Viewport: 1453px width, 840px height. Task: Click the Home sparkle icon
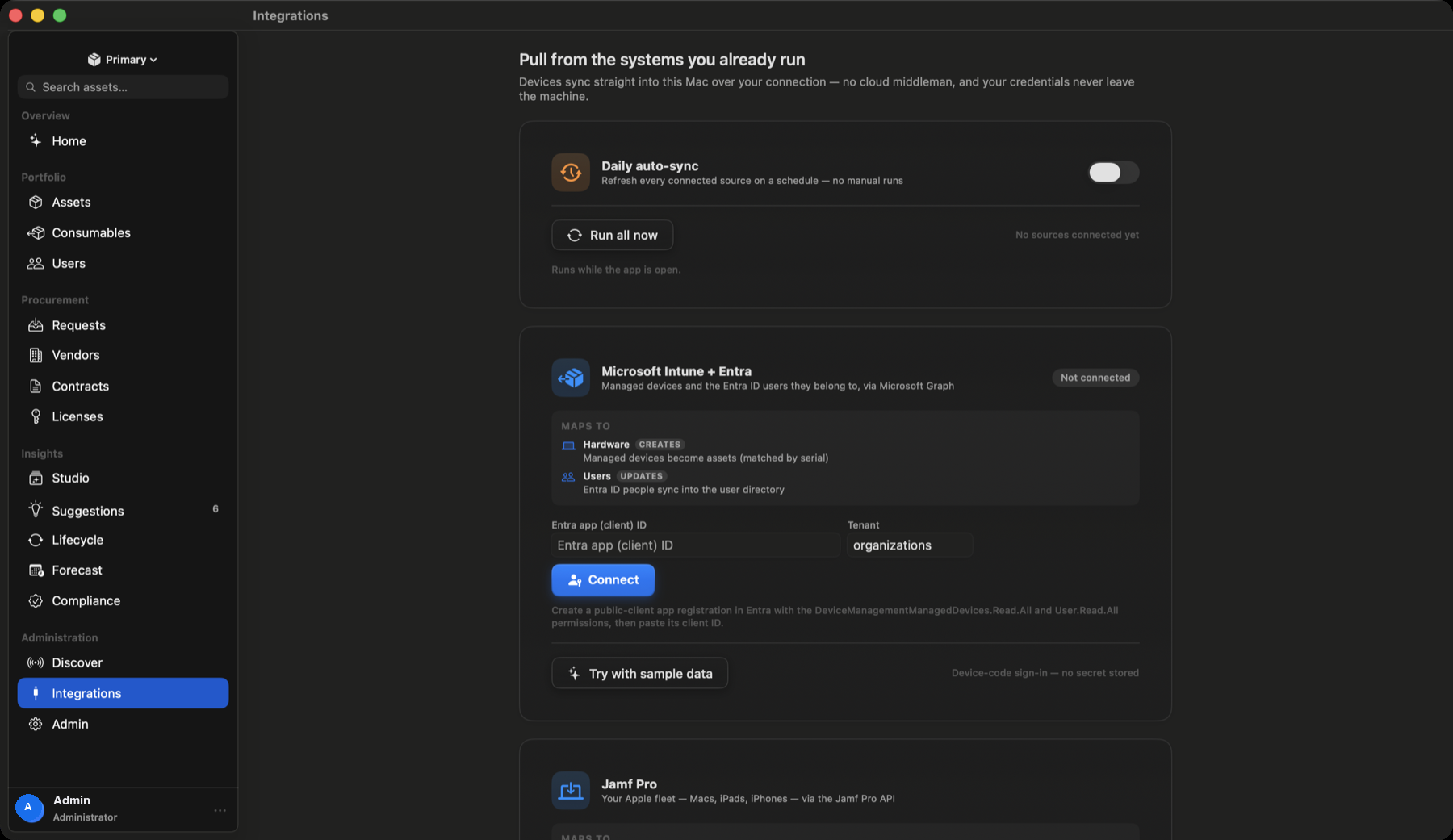(x=36, y=140)
